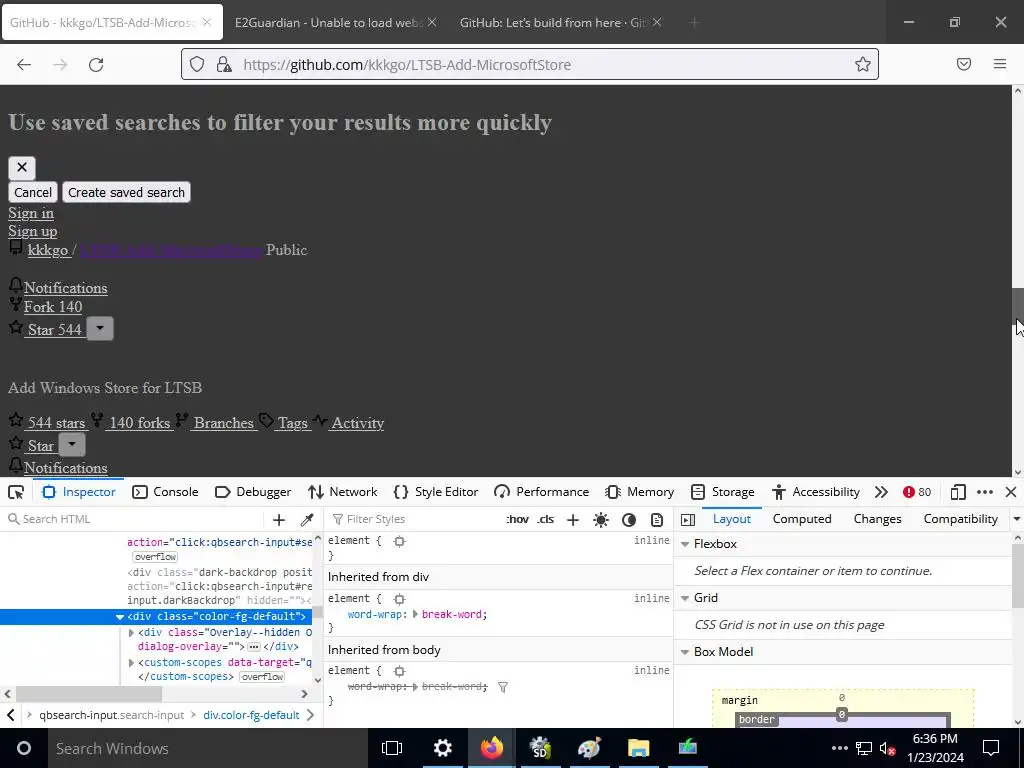Viewport: 1024px width, 768px height.
Task: Show tracking protection shield info
Action: click(197, 64)
